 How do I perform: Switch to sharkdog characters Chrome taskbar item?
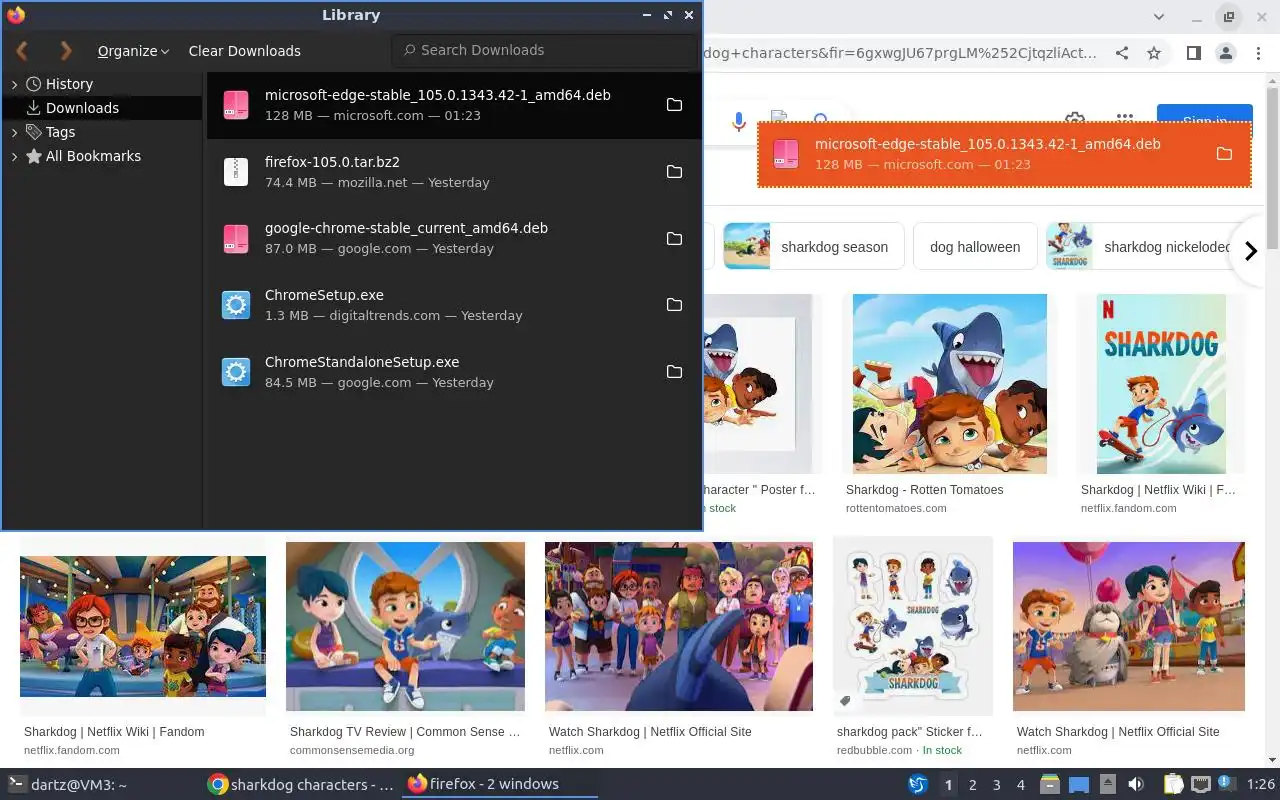(x=300, y=785)
